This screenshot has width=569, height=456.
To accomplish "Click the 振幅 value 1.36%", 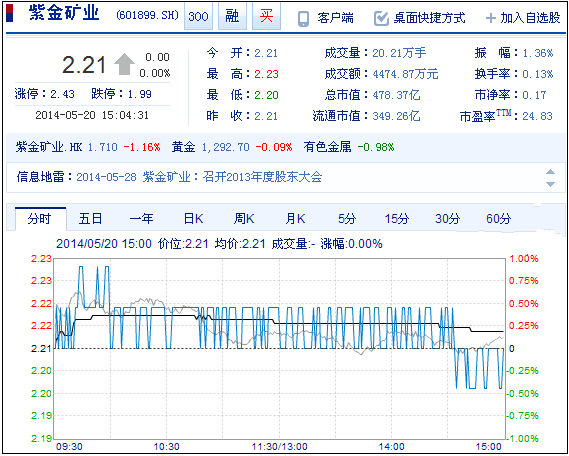I will point(538,53).
